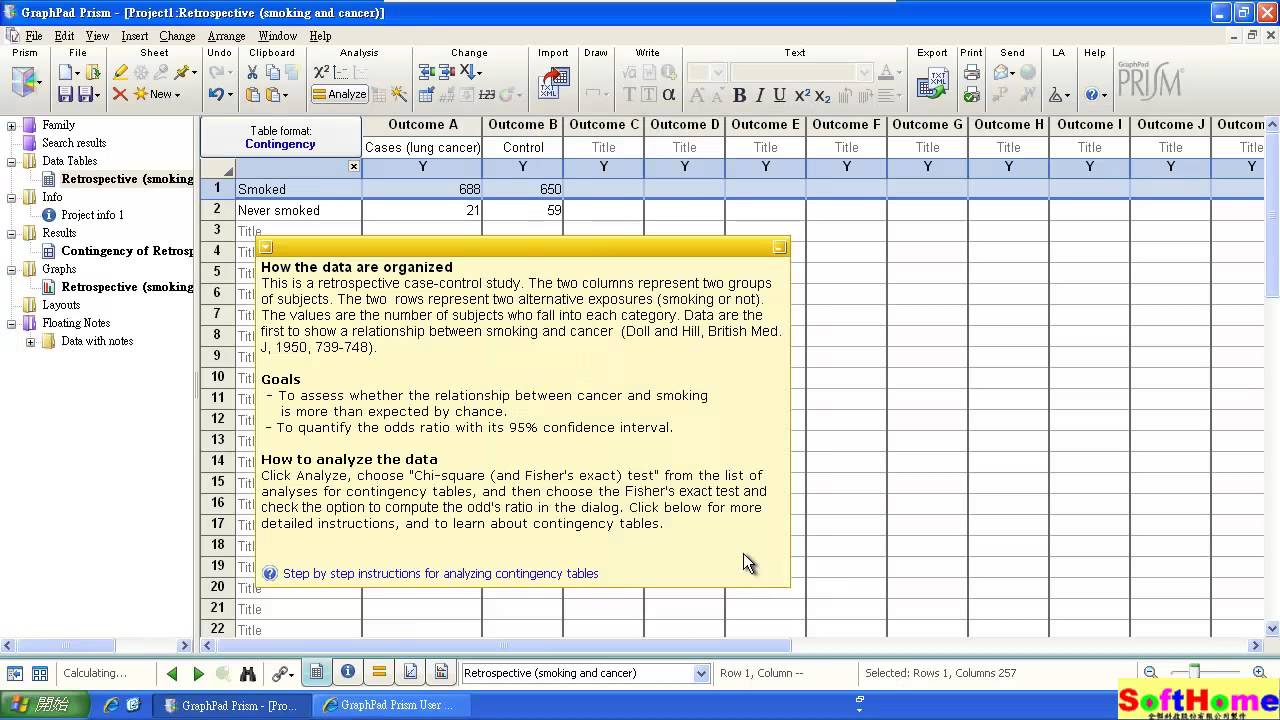Click the Save disk icon
This screenshot has width=1280, height=720.
pos(65,94)
